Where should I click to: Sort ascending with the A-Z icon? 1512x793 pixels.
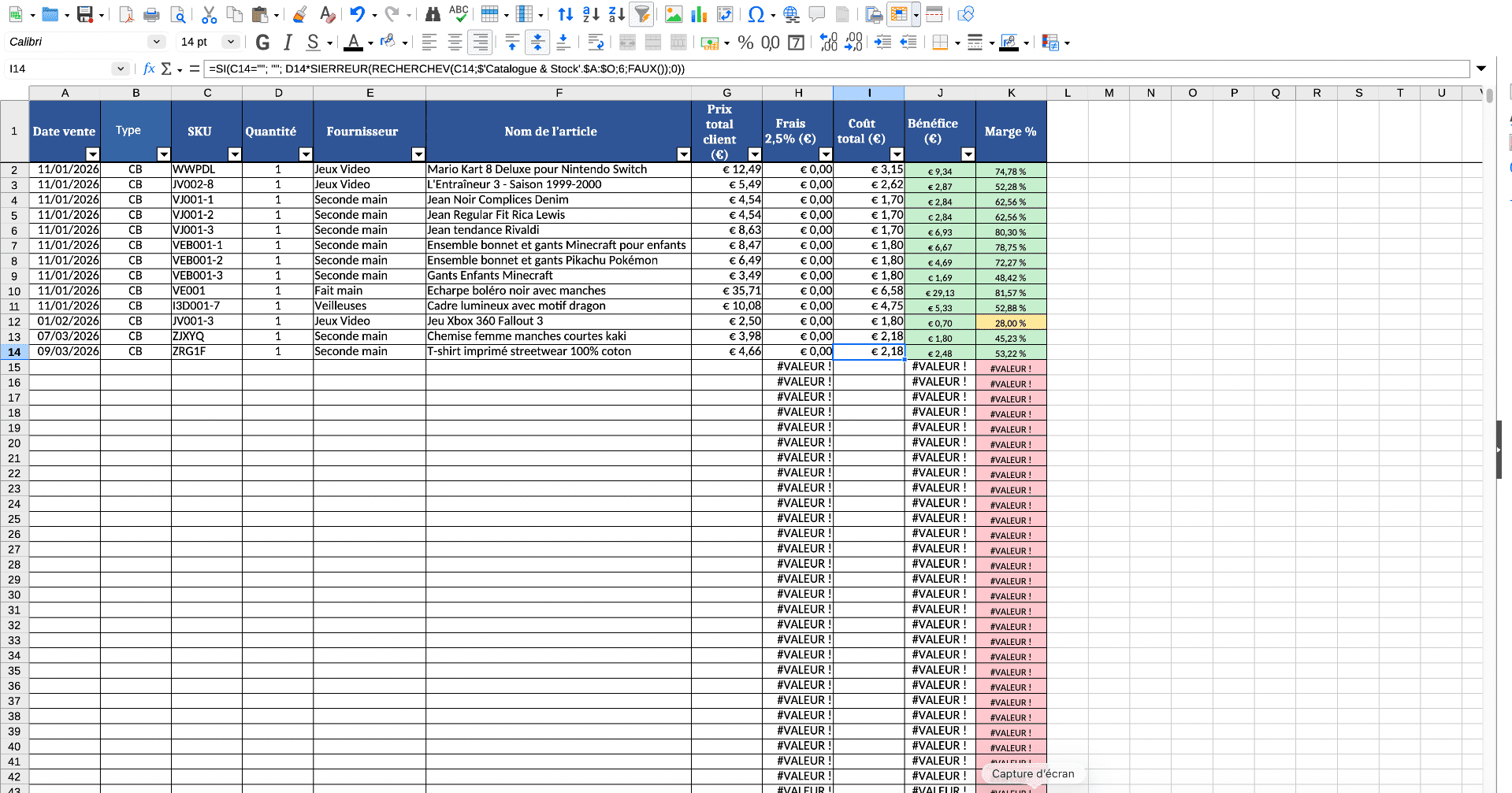click(591, 14)
